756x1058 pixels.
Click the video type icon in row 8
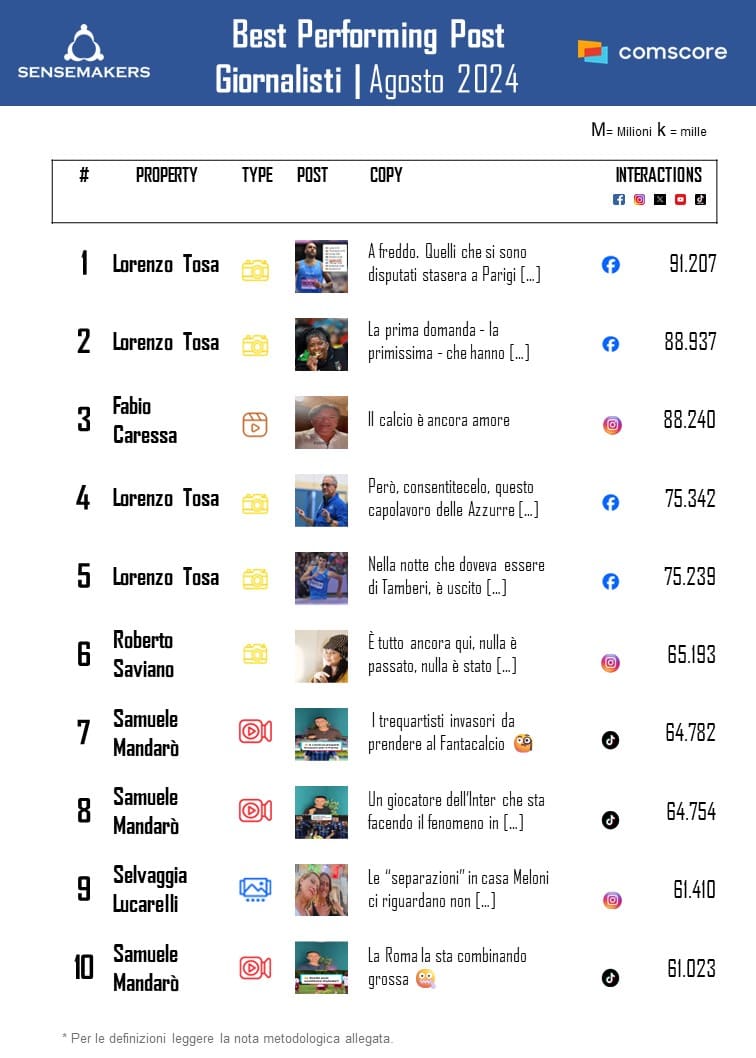[255, 810]
